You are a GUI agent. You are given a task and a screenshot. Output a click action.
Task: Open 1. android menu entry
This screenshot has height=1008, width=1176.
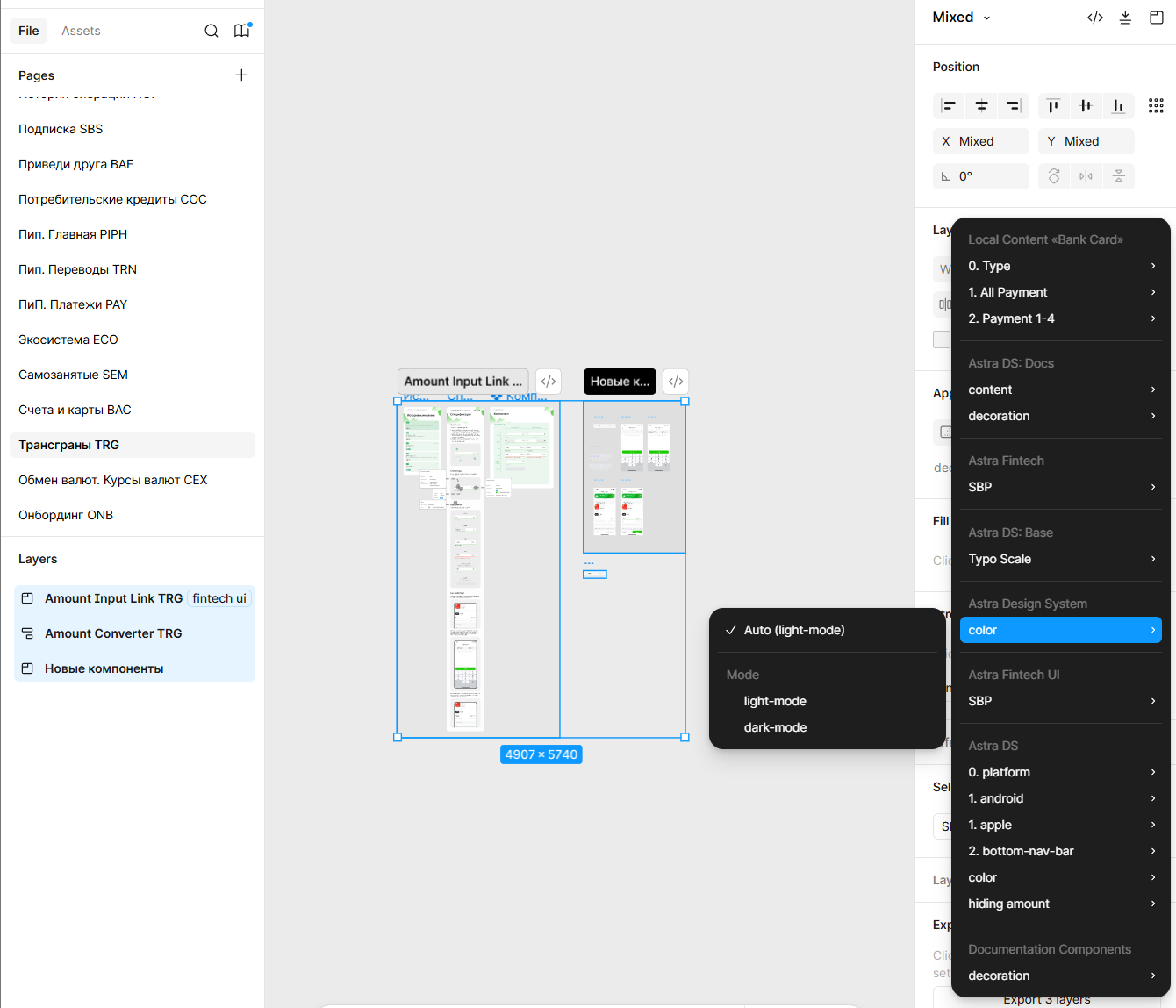point(1061,798)
